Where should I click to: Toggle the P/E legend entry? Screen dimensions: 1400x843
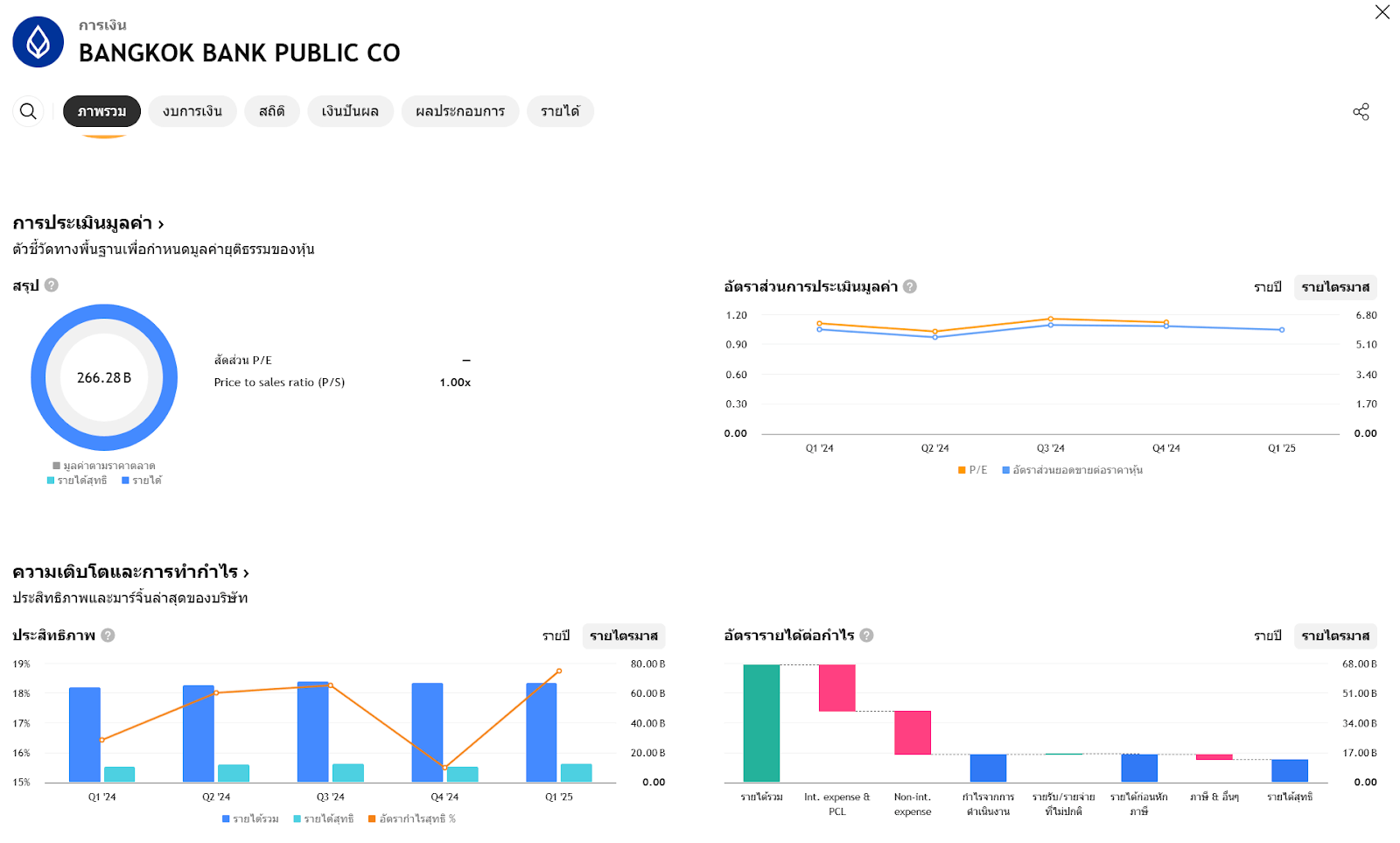coord(973,470)
